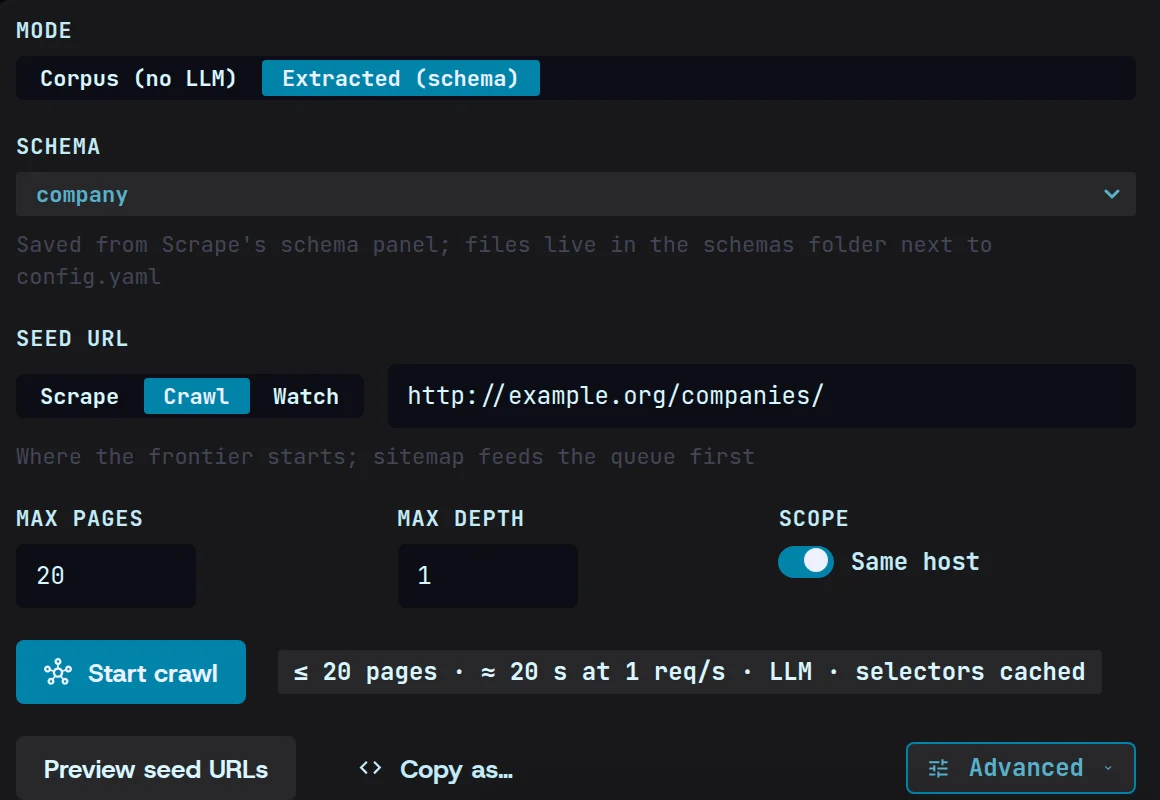Select Extracted (schema) mode
The height and width of the screenshot is (800, 1160).
point(400,78)
